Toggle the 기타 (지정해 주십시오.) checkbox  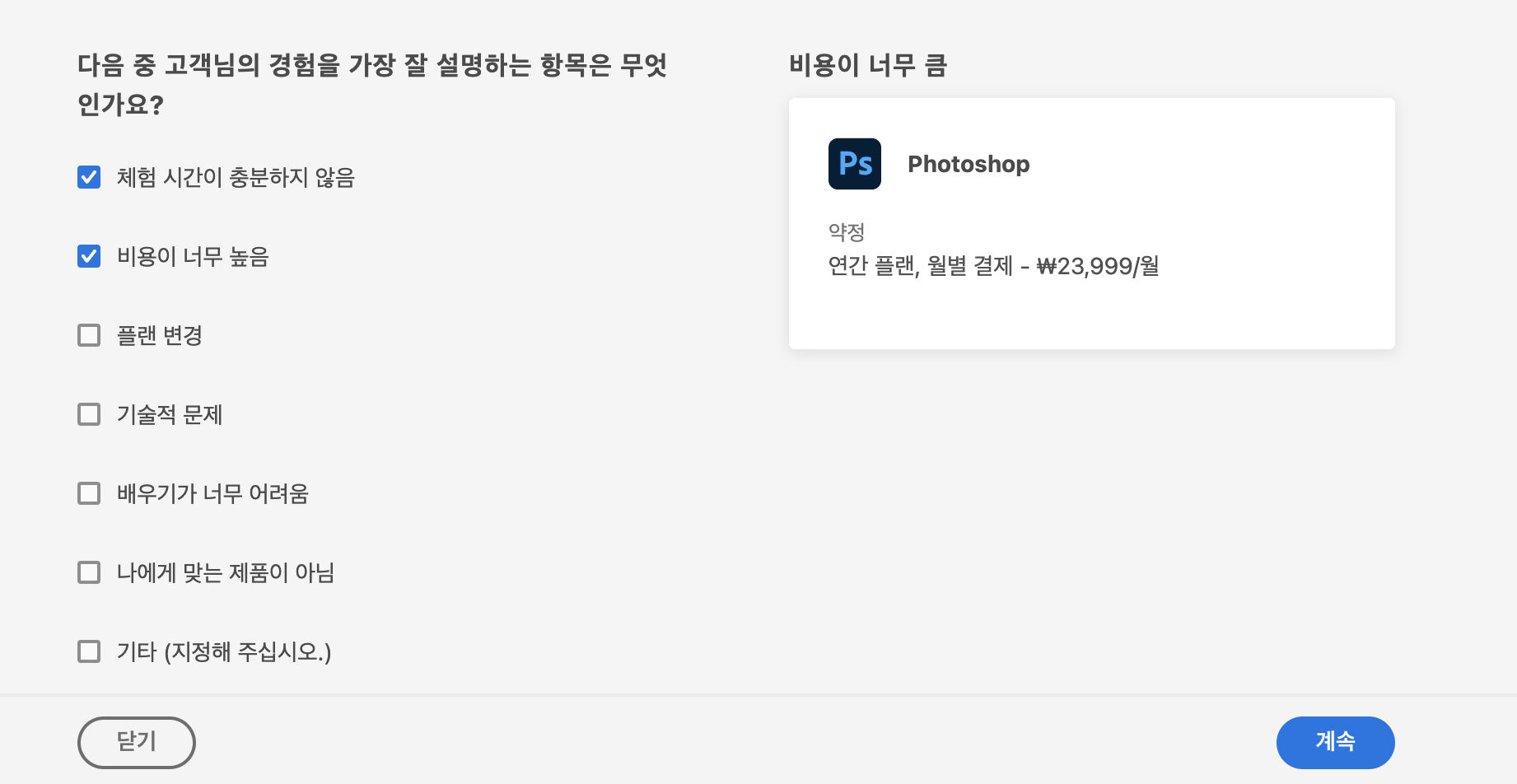tap(89, 651)
